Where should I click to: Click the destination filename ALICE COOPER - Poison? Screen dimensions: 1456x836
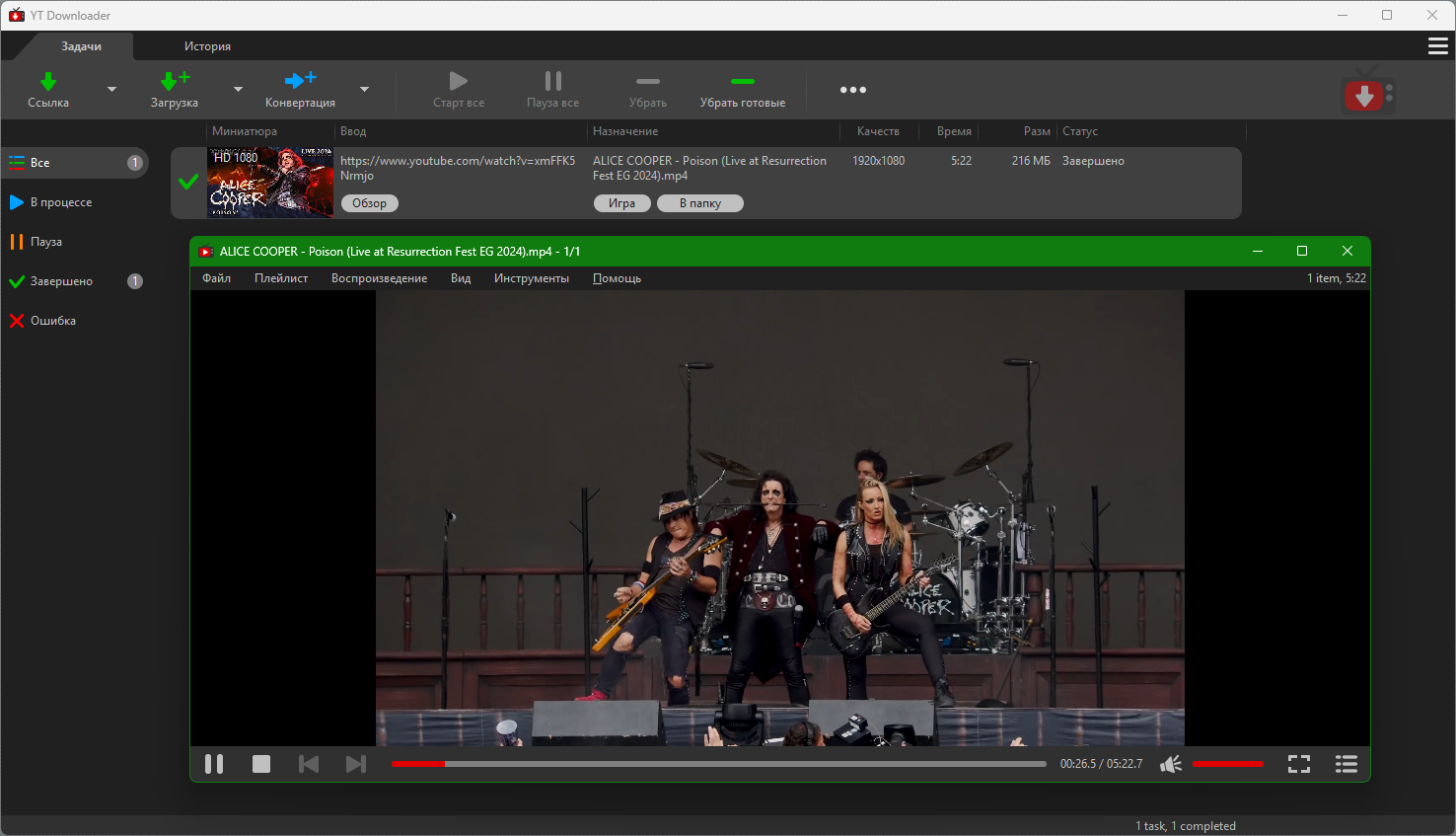pyautogui.click(x=709, y=168)
